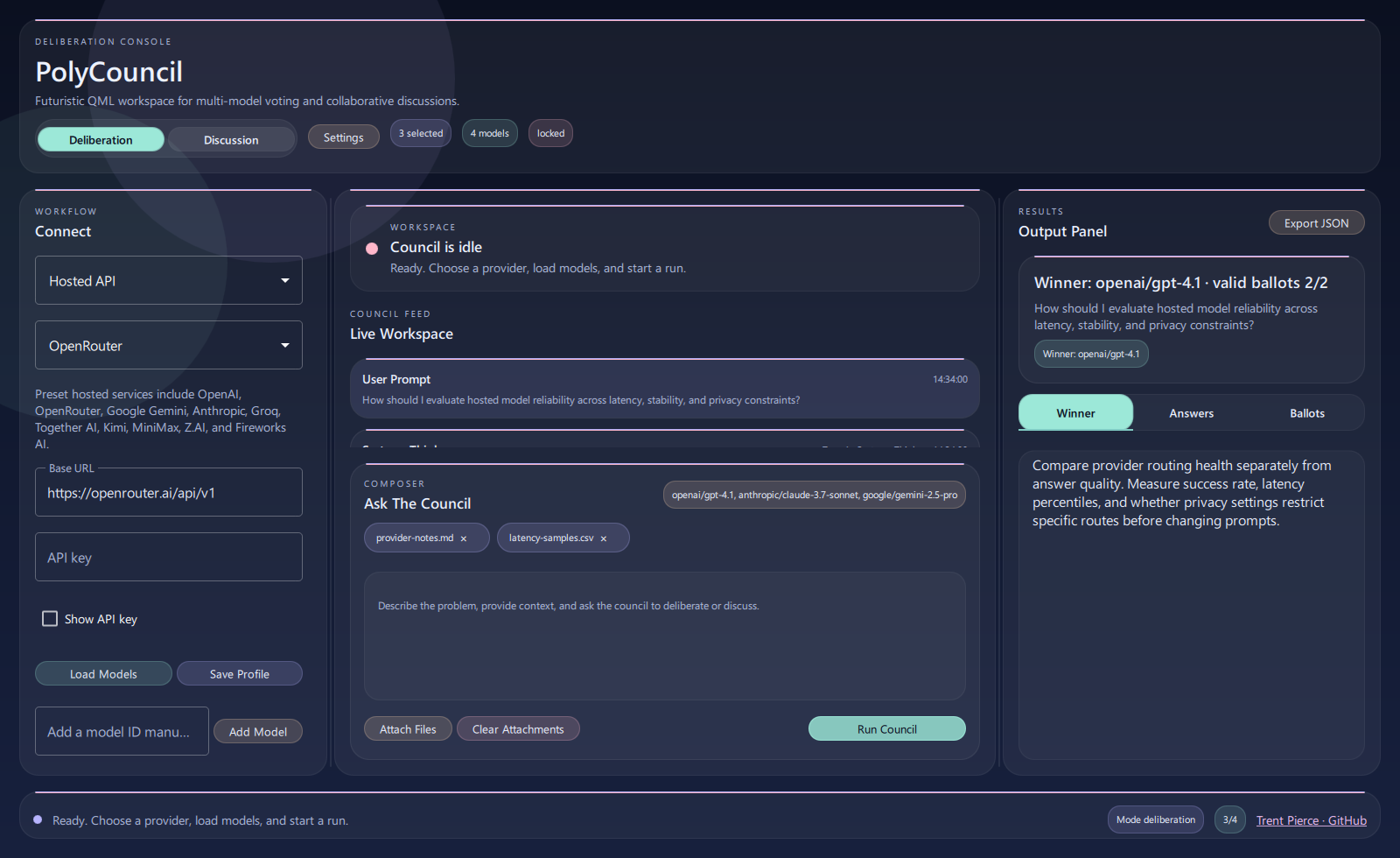Viewport: 1400px width, 858px height.
Task: Click into the composer prompt text area
Action: [665, 636]
